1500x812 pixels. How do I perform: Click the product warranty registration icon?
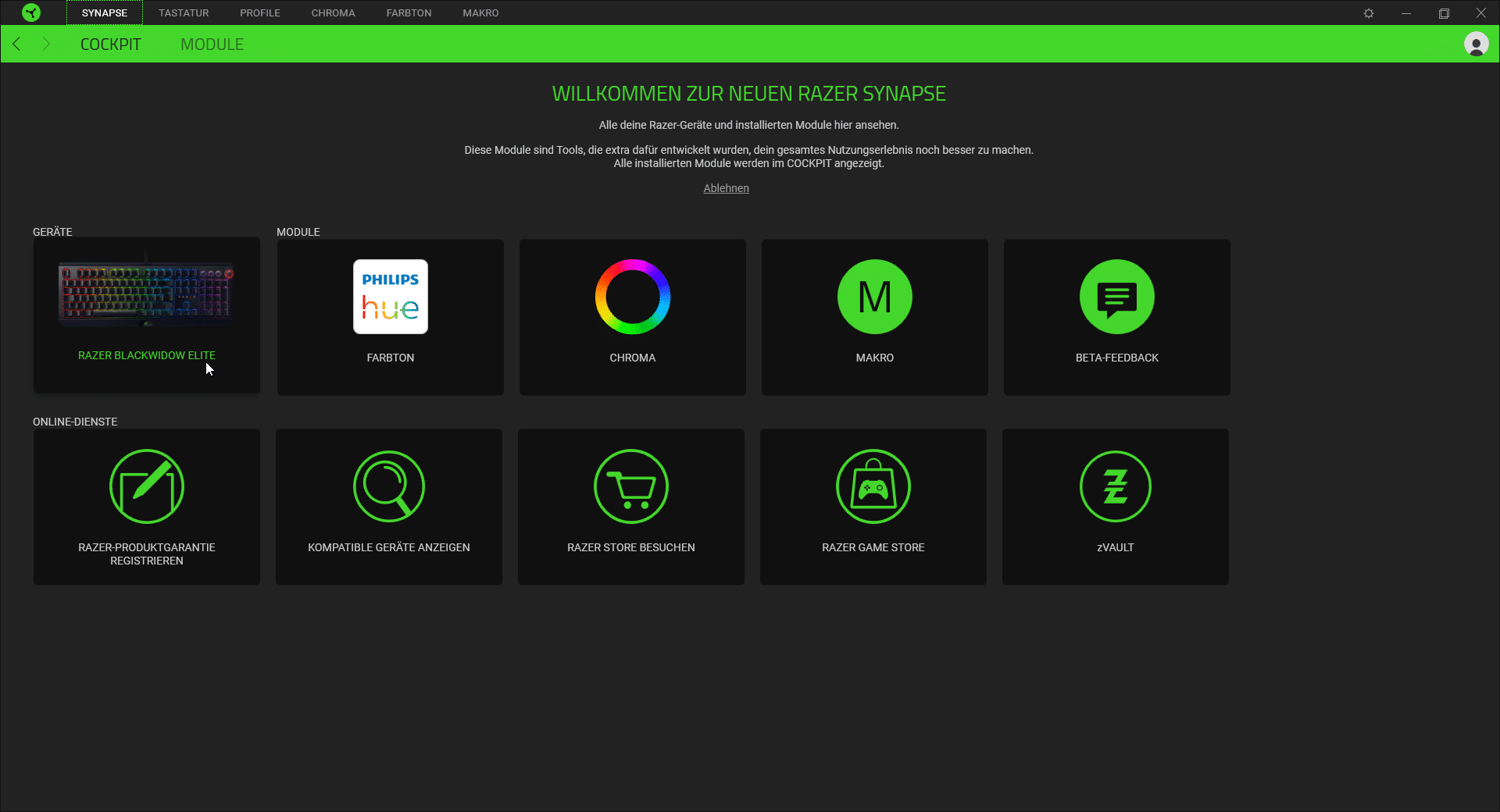tap(147, 486)
